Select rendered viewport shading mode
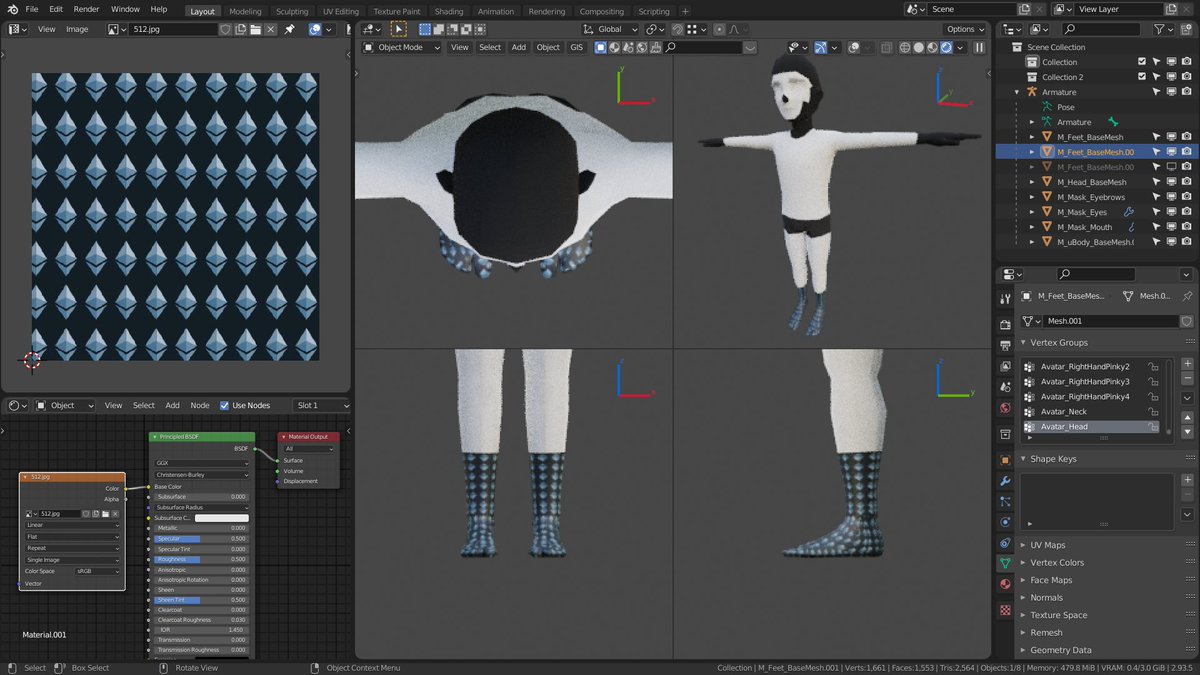1200x675 pixels. point(946,47)
